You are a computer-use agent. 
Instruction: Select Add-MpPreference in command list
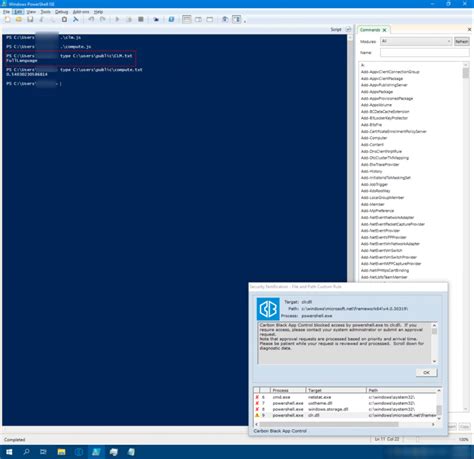point(377,211)
